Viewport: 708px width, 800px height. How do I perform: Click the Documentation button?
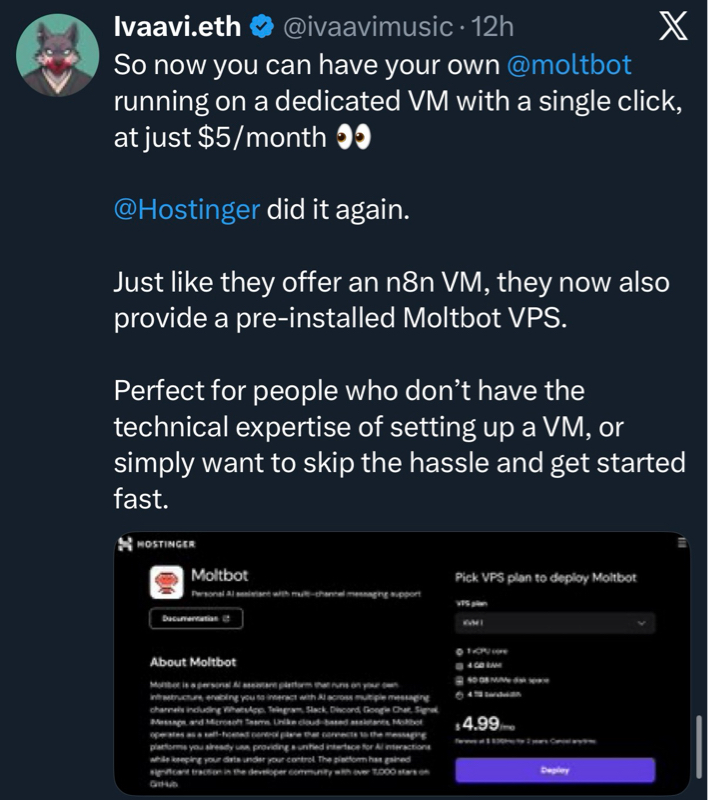click(196, 620)
